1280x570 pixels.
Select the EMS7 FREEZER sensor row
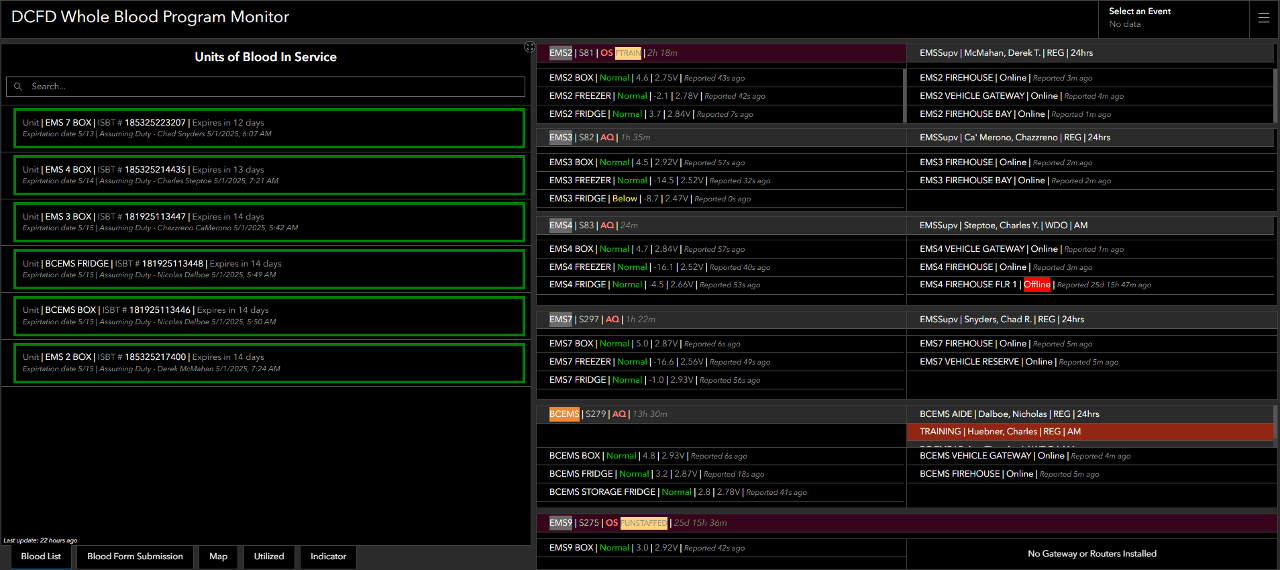(721, 361)
